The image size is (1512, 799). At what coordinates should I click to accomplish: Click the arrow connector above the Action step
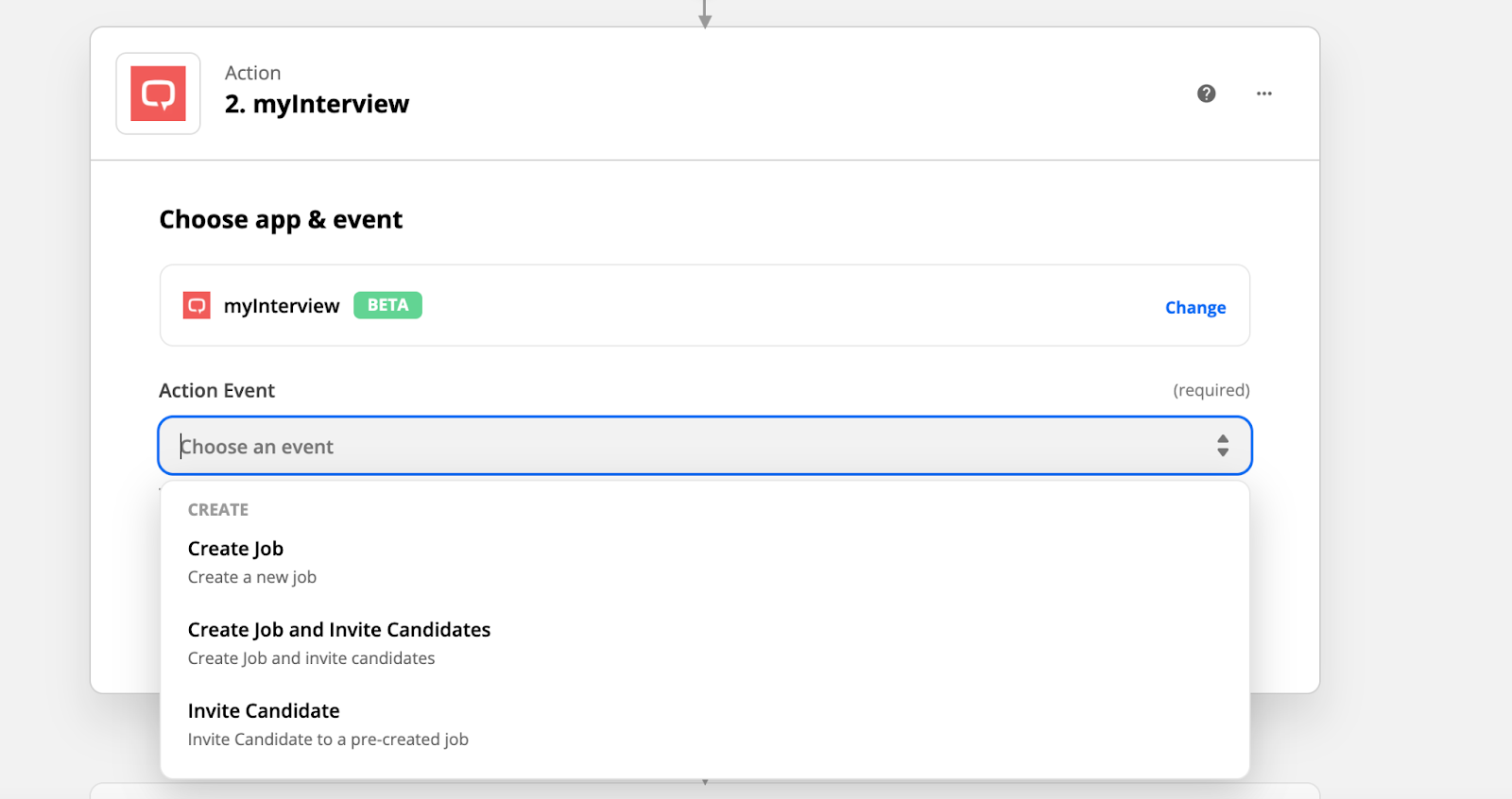coord(704,14)
